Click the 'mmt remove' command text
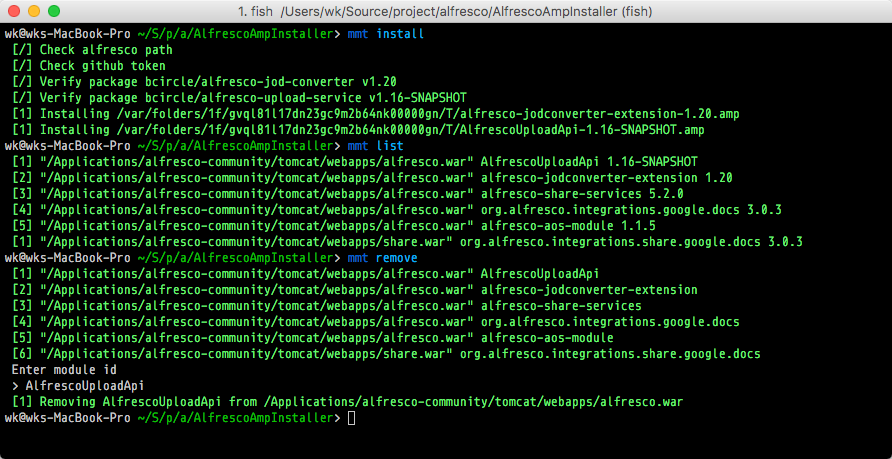 coord(382,258)
